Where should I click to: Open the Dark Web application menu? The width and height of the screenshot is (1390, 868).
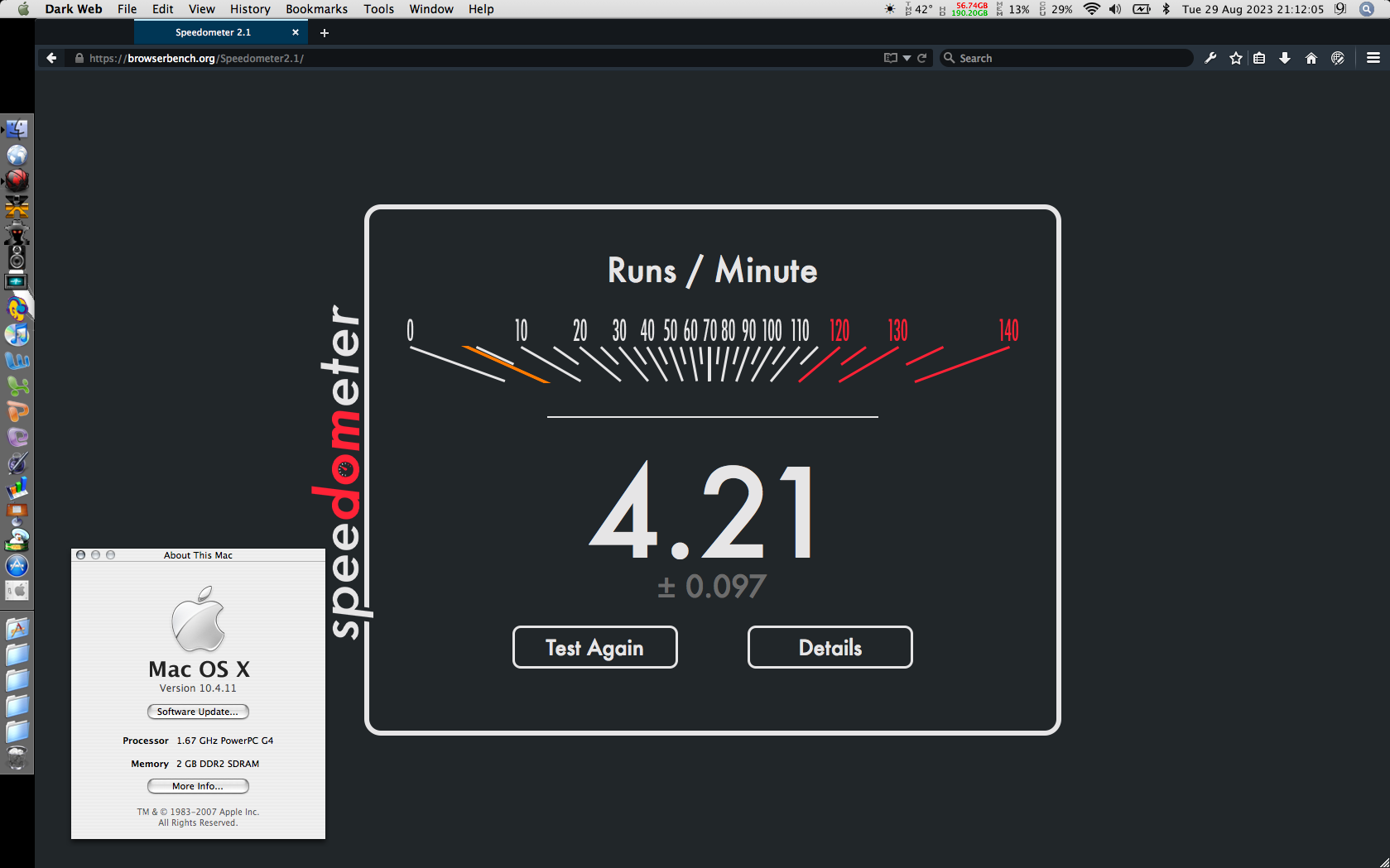pos(74,9)
